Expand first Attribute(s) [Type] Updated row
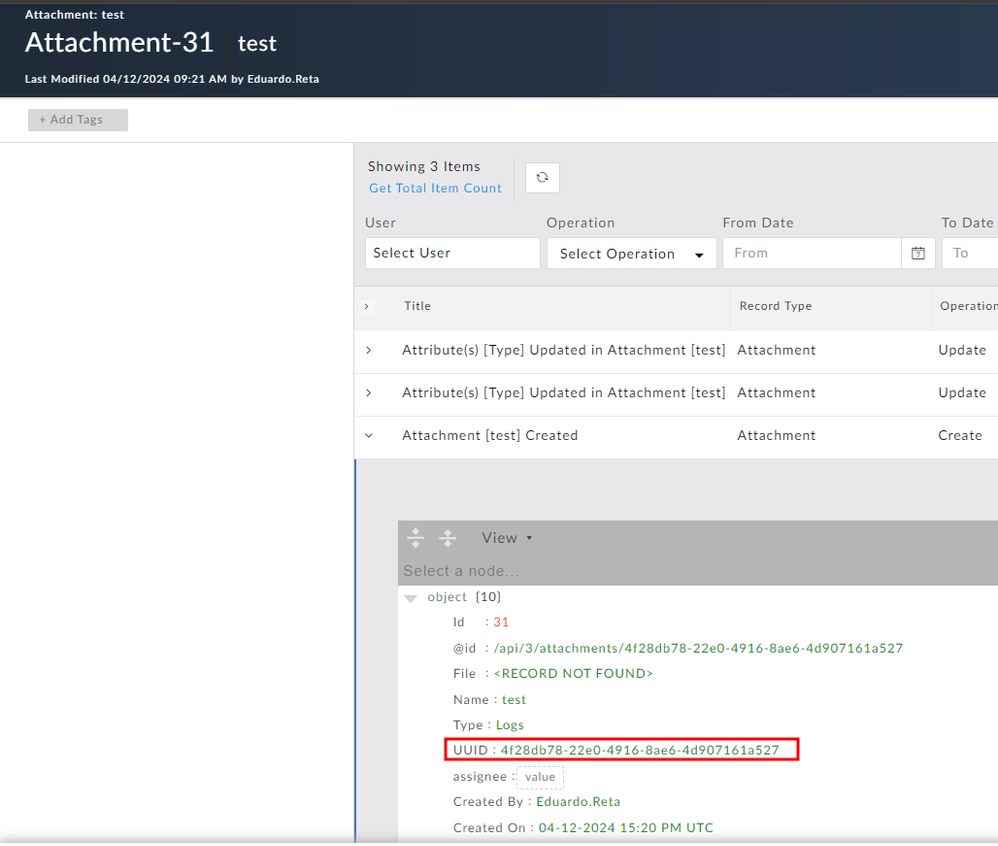Screen dimensions: 998x846 tap(369, 350)
